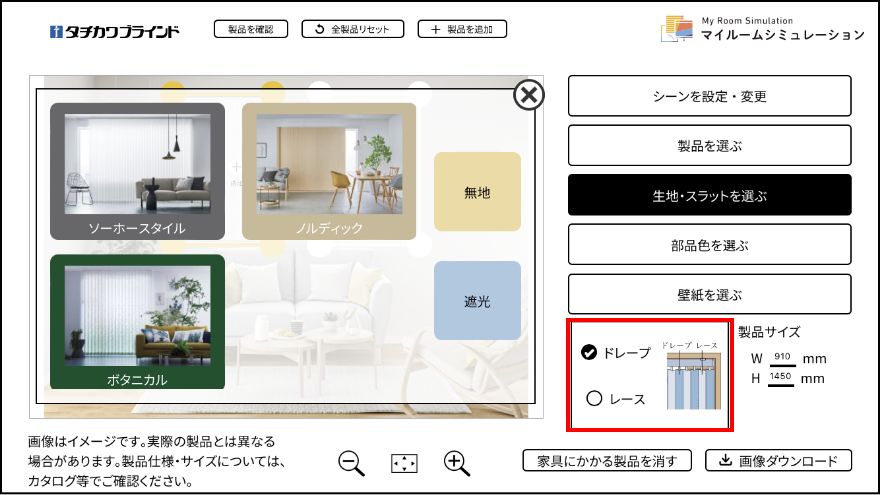The image size is (880, 495).
Task: Select the レース radio option
Action: [x=594, y=398]
